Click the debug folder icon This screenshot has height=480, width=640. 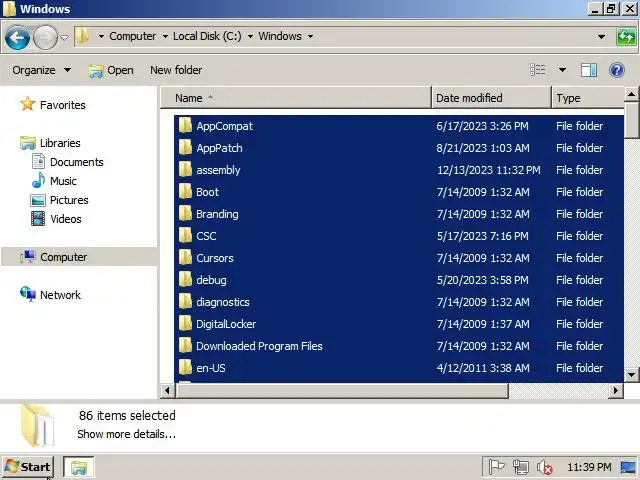pyautogui.click(x=185, y=280)
